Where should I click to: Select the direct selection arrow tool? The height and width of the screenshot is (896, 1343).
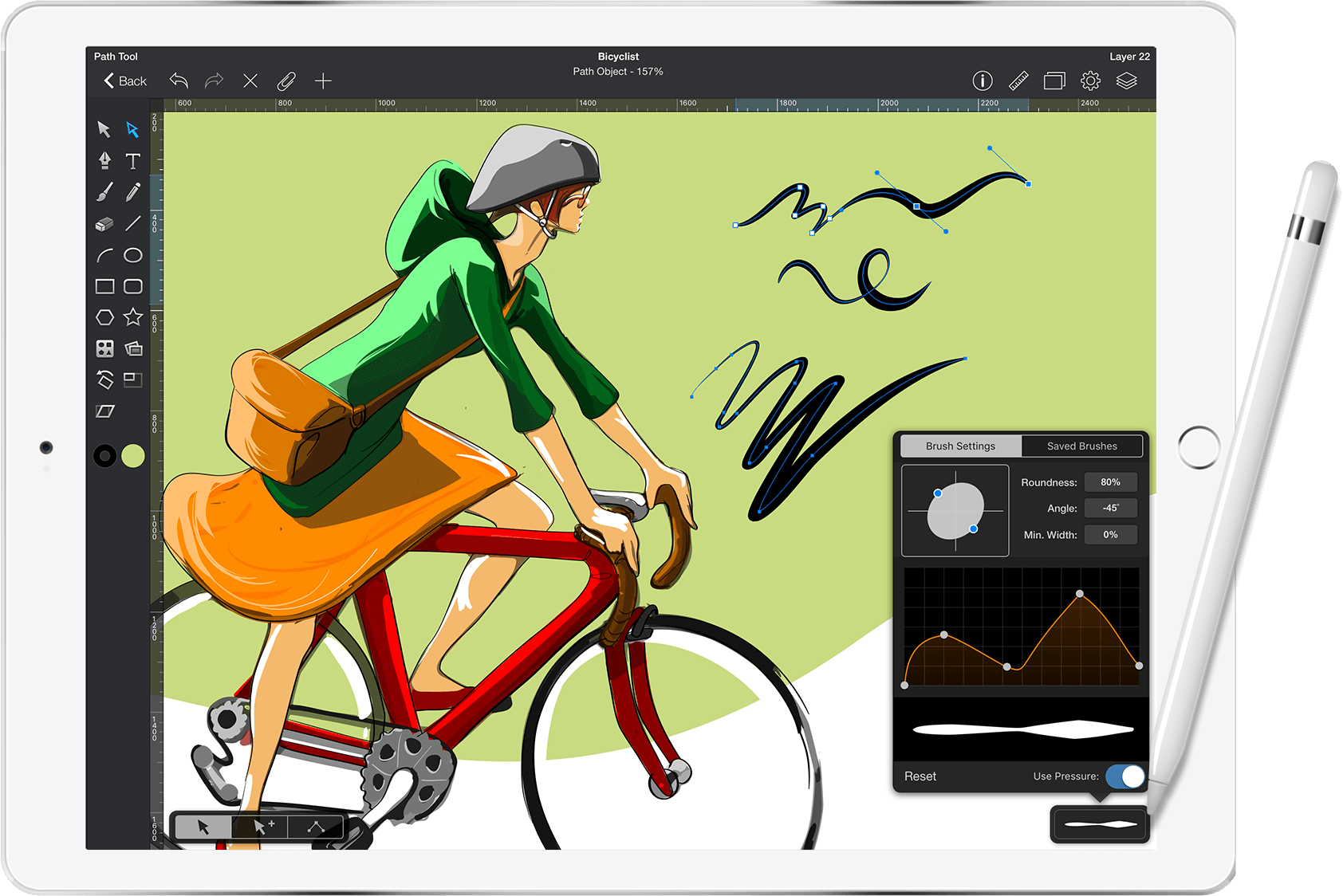pos(133,130)
